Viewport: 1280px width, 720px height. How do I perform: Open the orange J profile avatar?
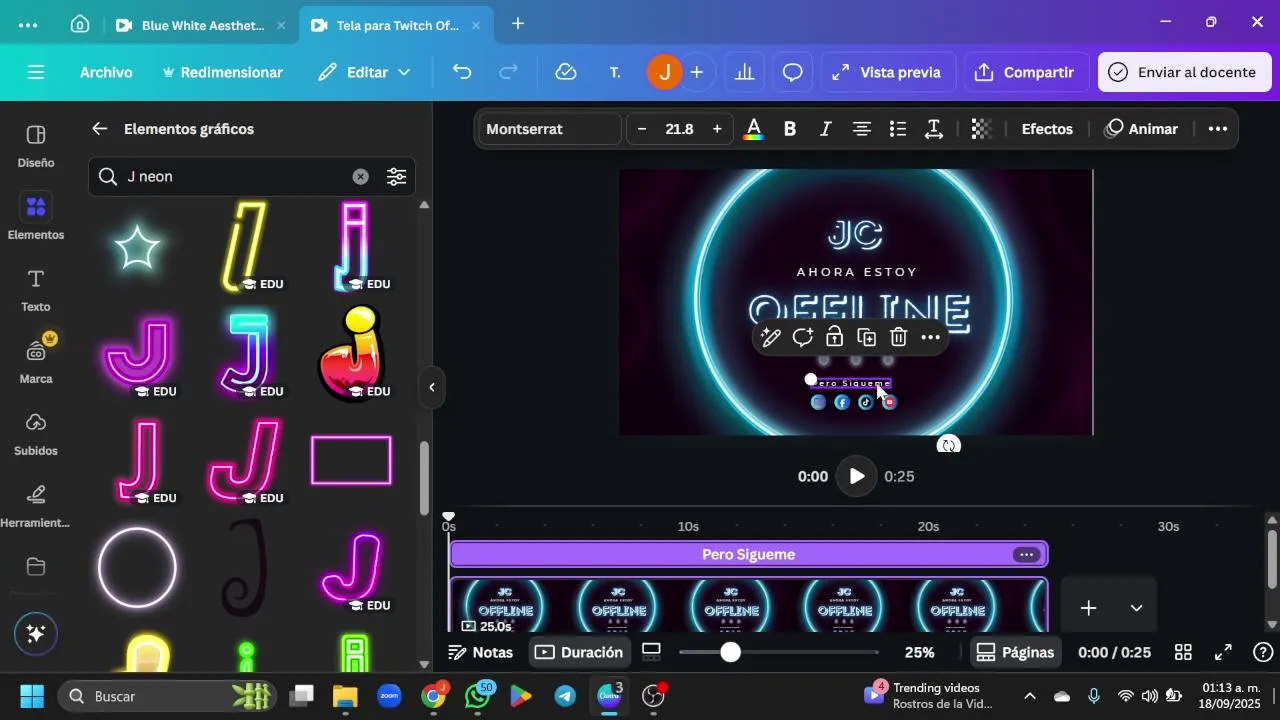tap(664, 72)
